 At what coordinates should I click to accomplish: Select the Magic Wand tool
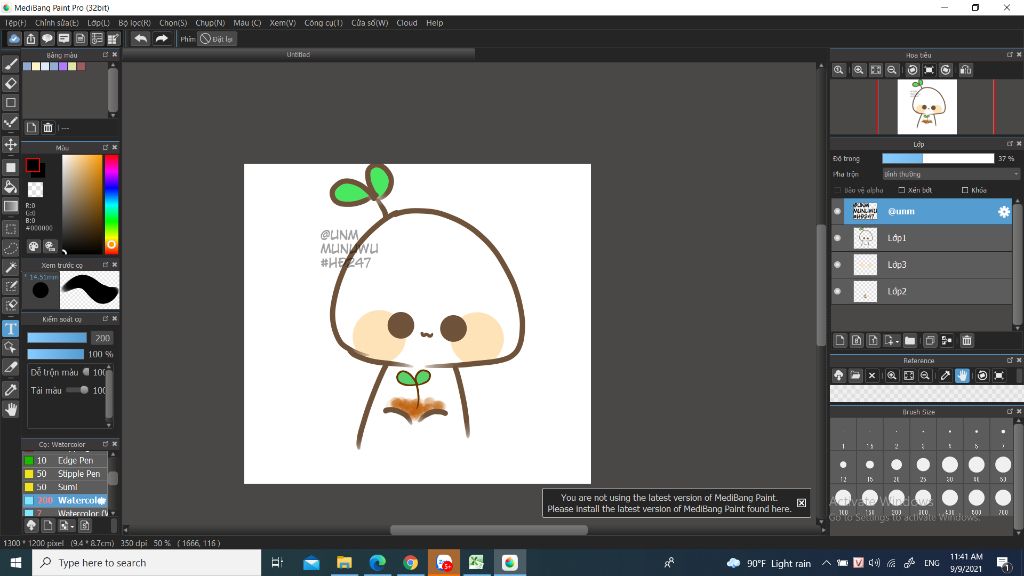[10, 267]
